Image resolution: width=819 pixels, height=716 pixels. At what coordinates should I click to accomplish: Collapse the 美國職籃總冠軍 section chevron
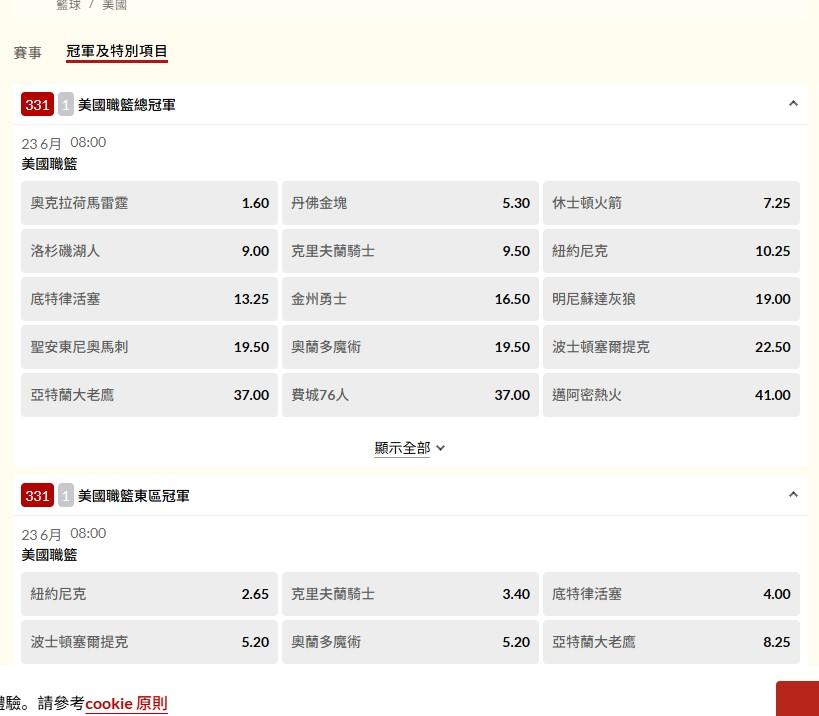click(793, 103)
